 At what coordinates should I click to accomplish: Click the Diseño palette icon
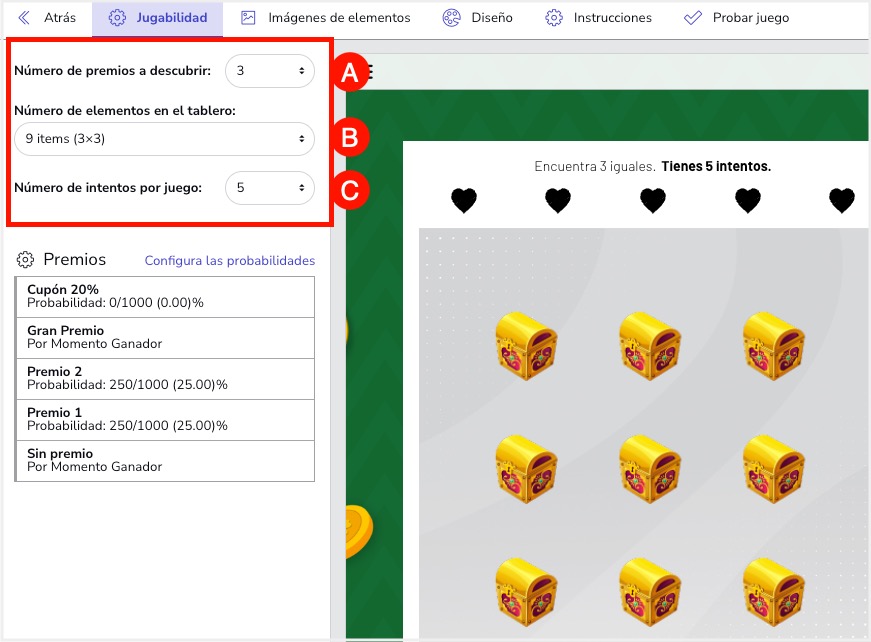451,18
